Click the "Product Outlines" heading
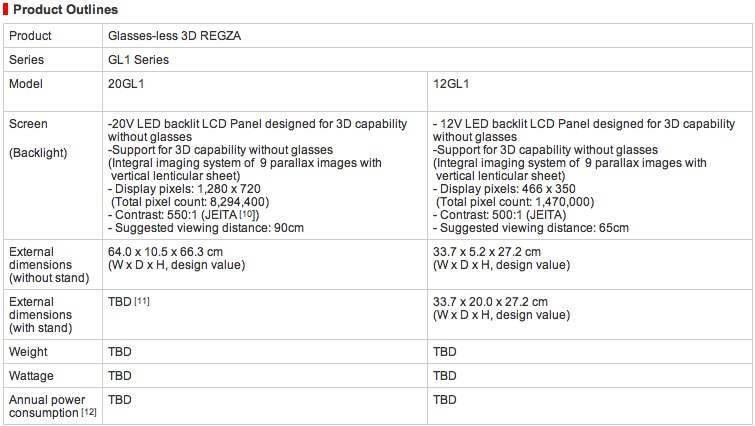This screenshot has height=426, width=755. [64, 9]
